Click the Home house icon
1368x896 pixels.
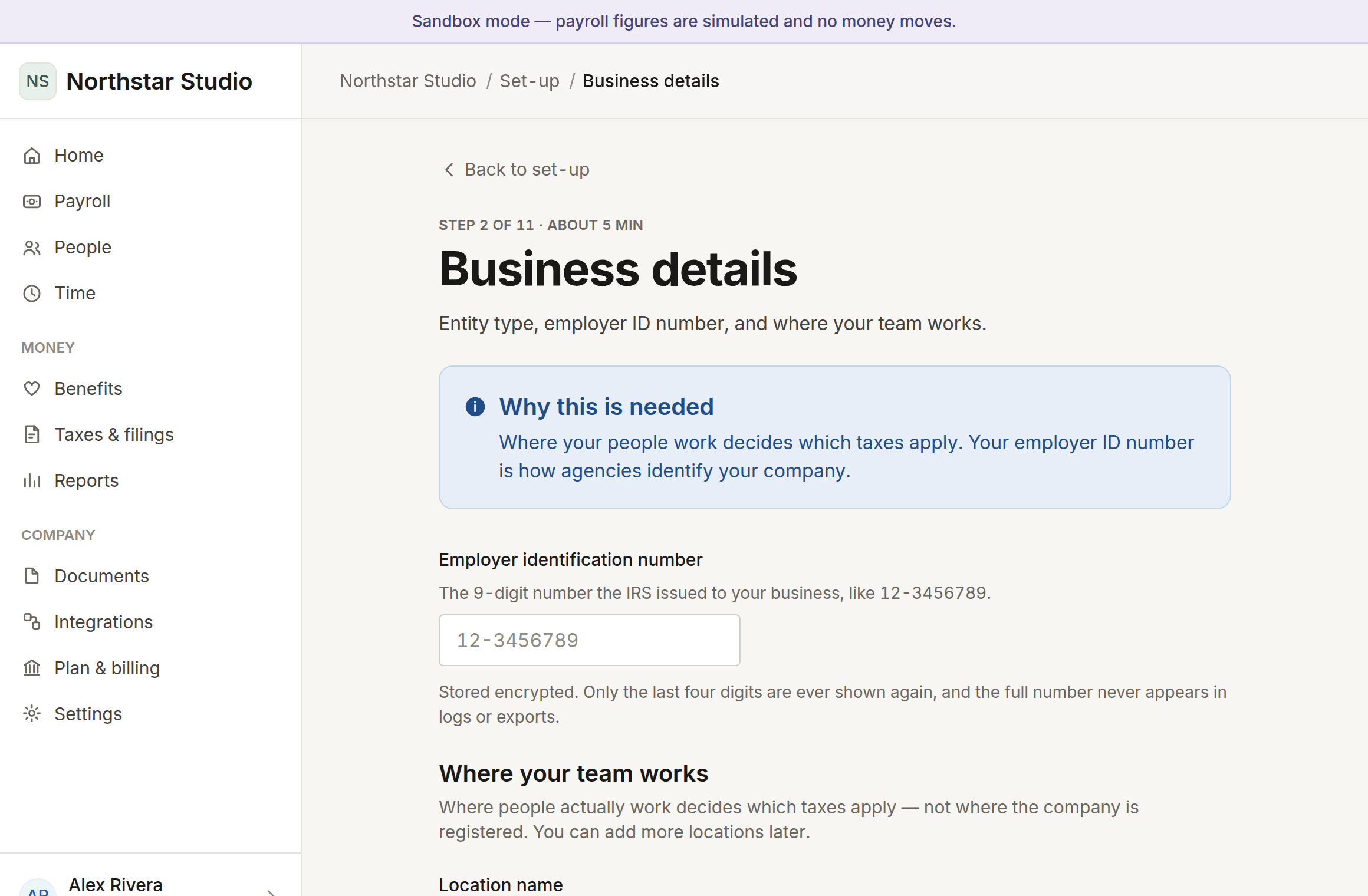[x=32, y=156]
